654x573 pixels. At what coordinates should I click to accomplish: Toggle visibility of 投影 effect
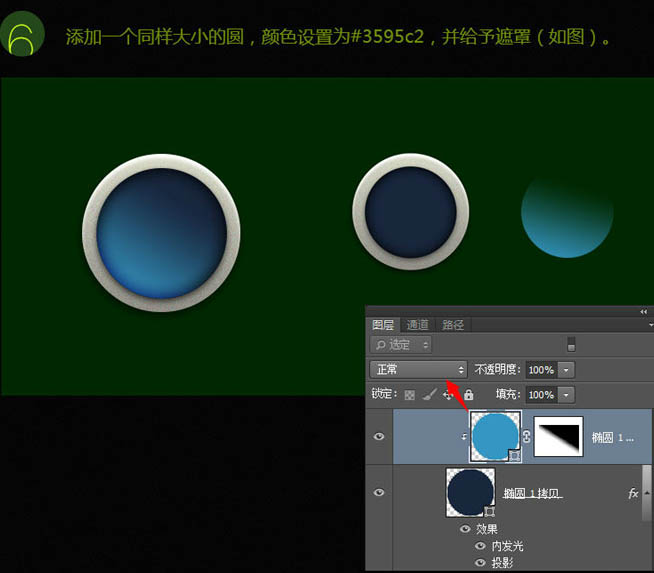[x=481, y=563]
